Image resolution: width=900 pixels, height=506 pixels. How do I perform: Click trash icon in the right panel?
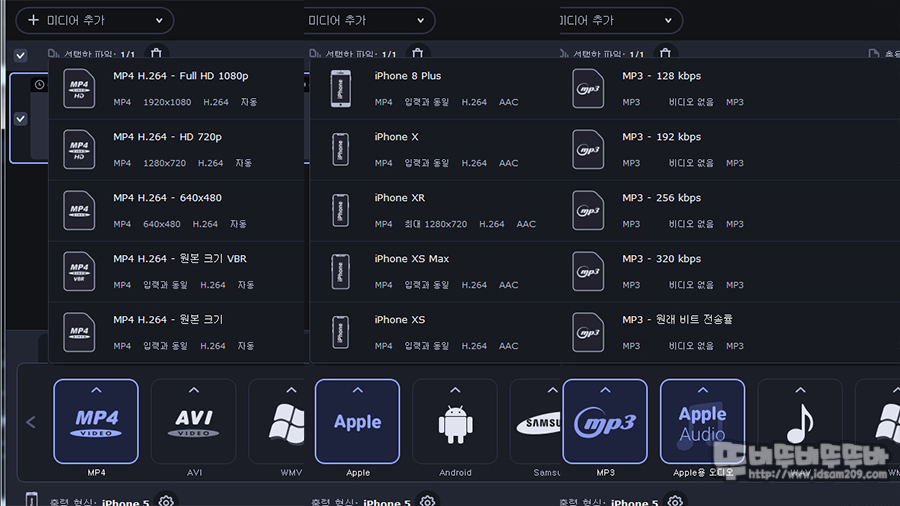coord(665,54)
